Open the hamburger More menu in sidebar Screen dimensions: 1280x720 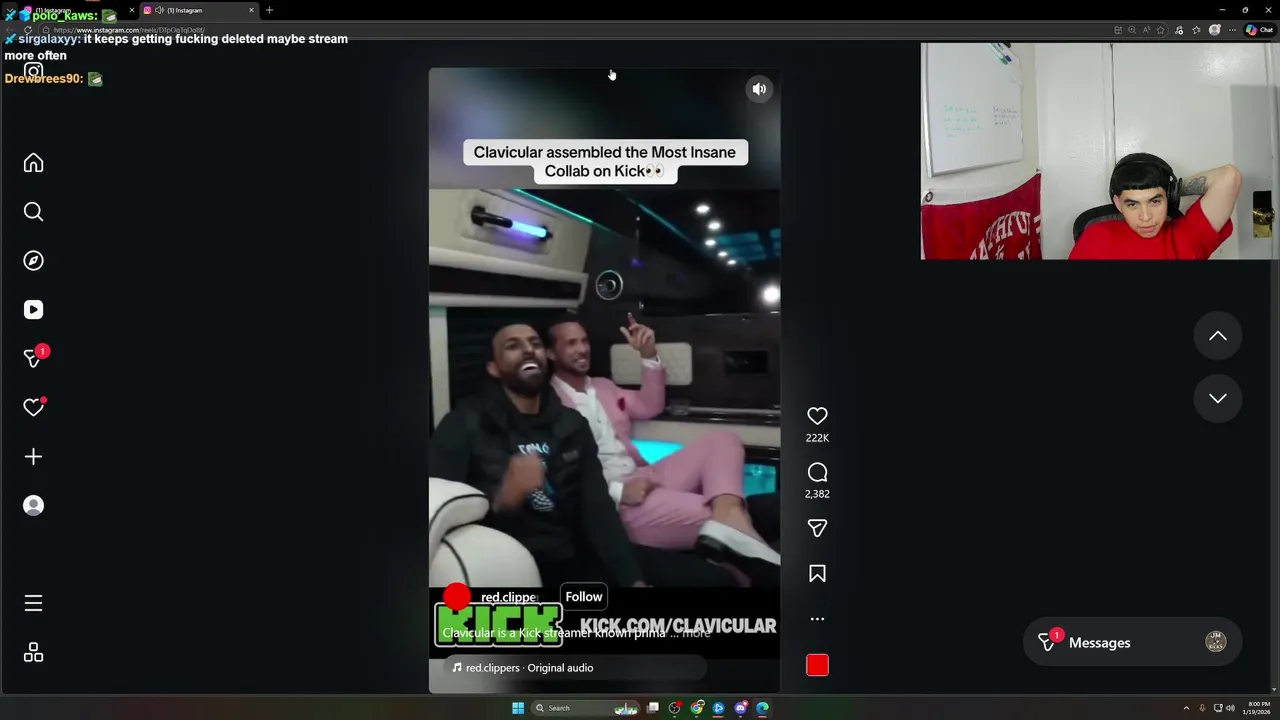coord(33,603)
